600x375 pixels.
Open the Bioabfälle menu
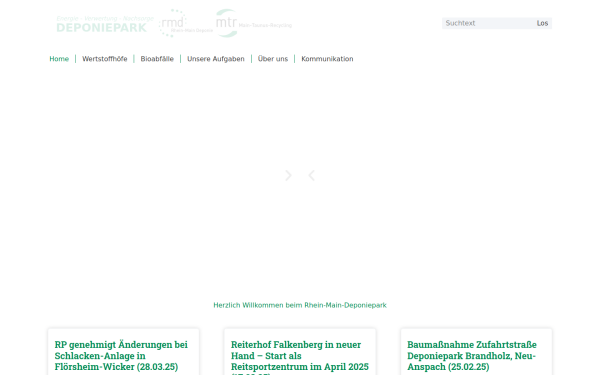157,59
